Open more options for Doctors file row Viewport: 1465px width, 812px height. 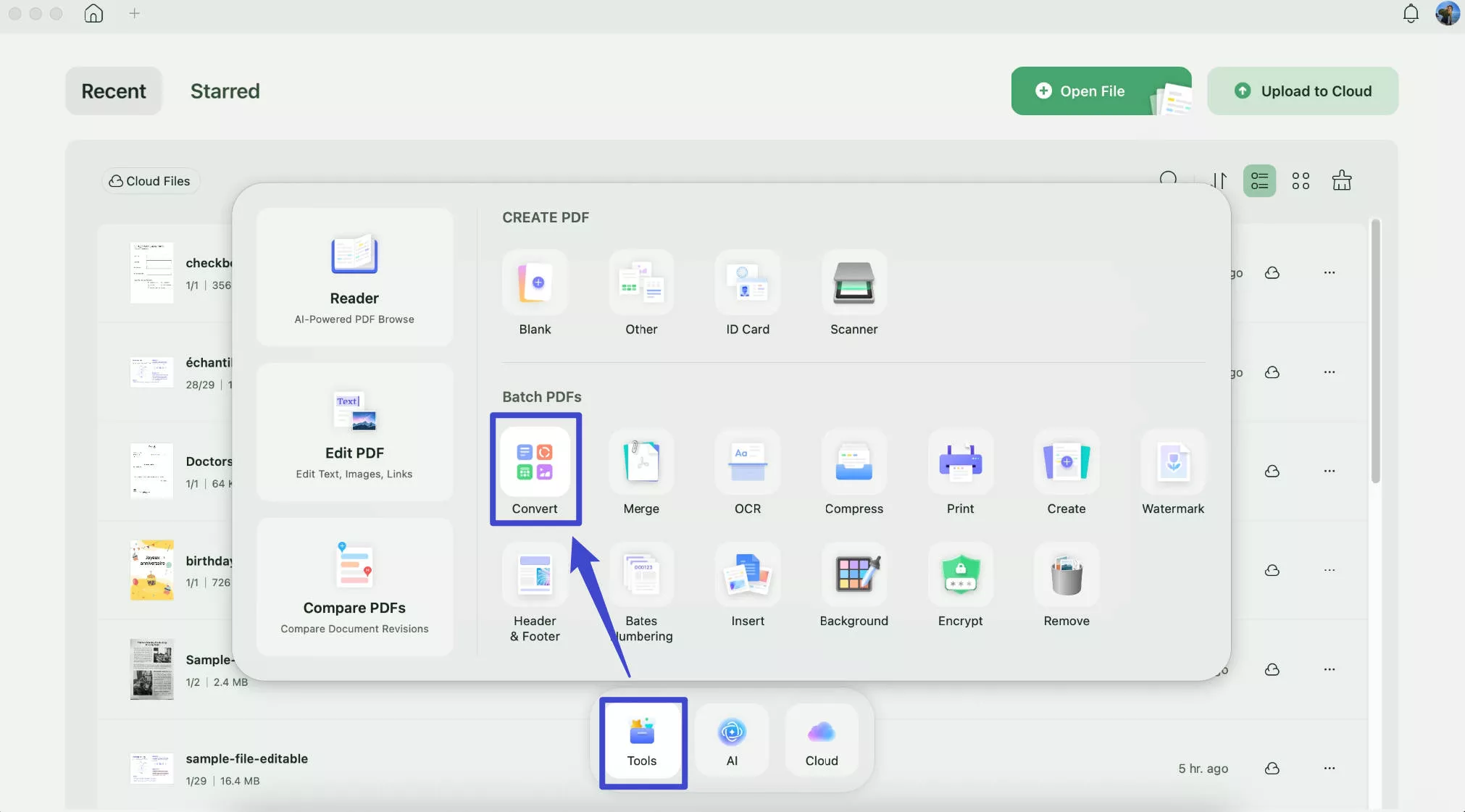[1330, 472]
